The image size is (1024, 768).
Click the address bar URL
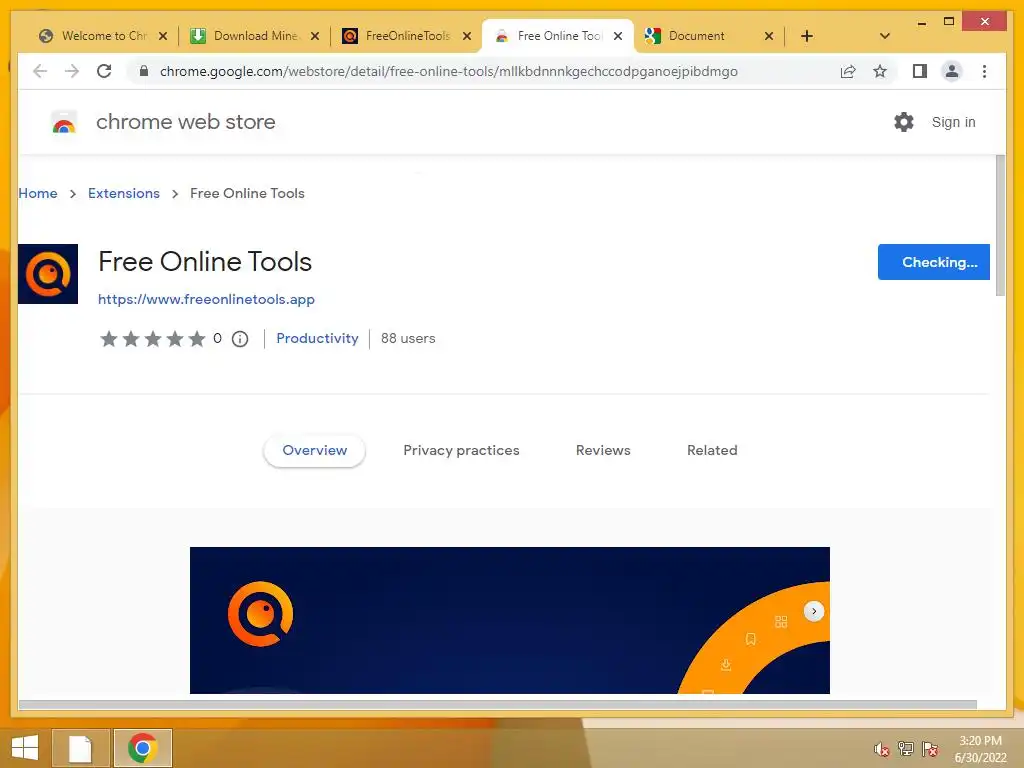tap(449, 71)
